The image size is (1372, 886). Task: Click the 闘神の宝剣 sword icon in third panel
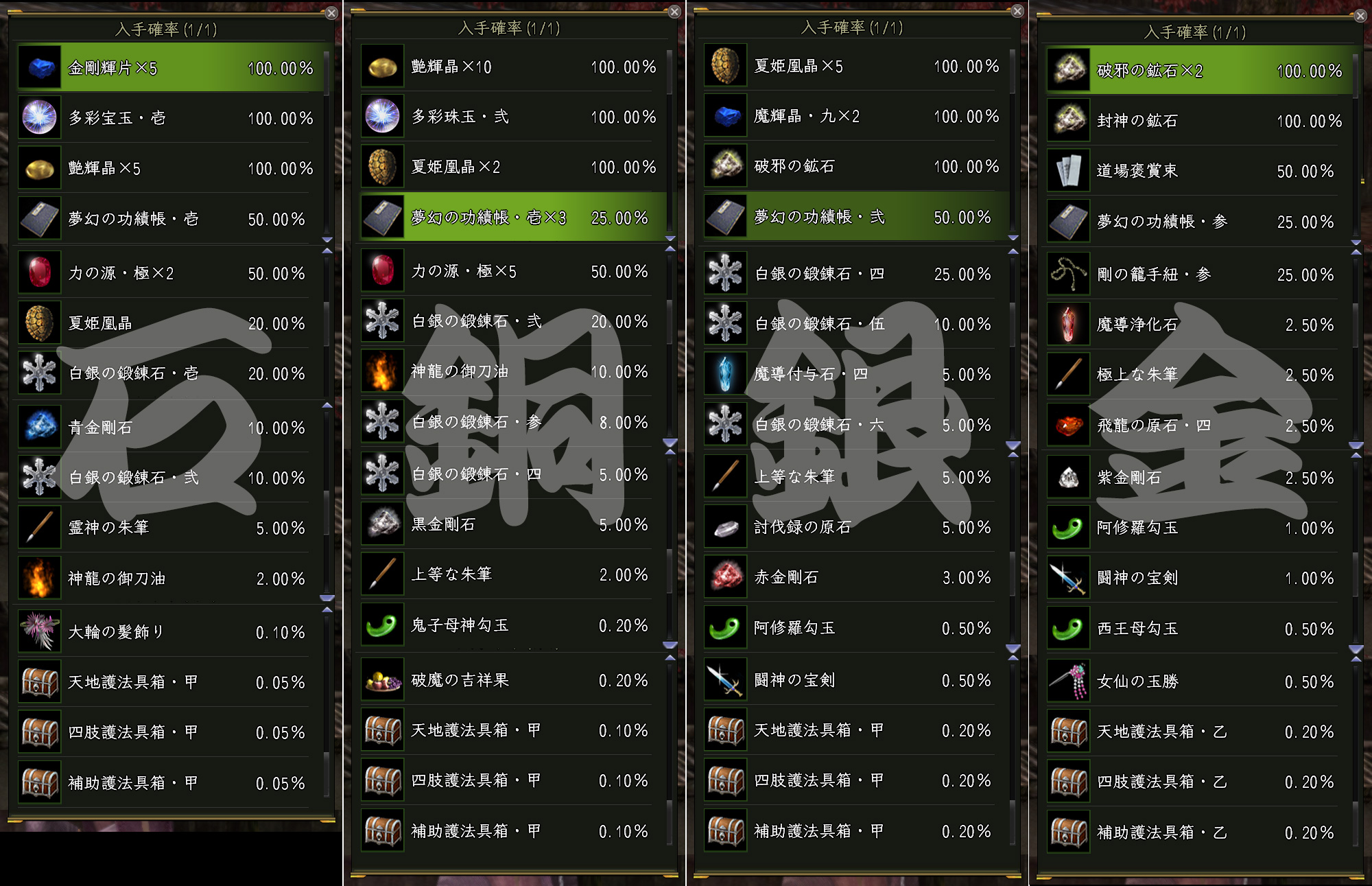[x=726, y=680]
